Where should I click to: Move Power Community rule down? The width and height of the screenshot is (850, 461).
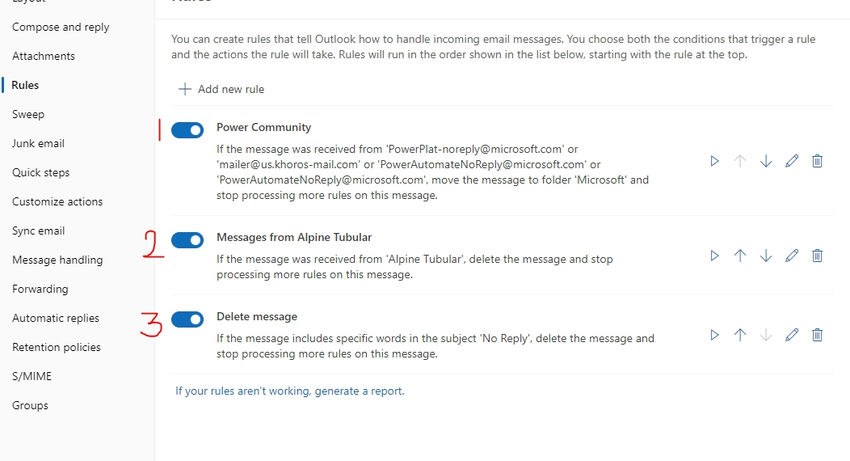coord(766,161)
